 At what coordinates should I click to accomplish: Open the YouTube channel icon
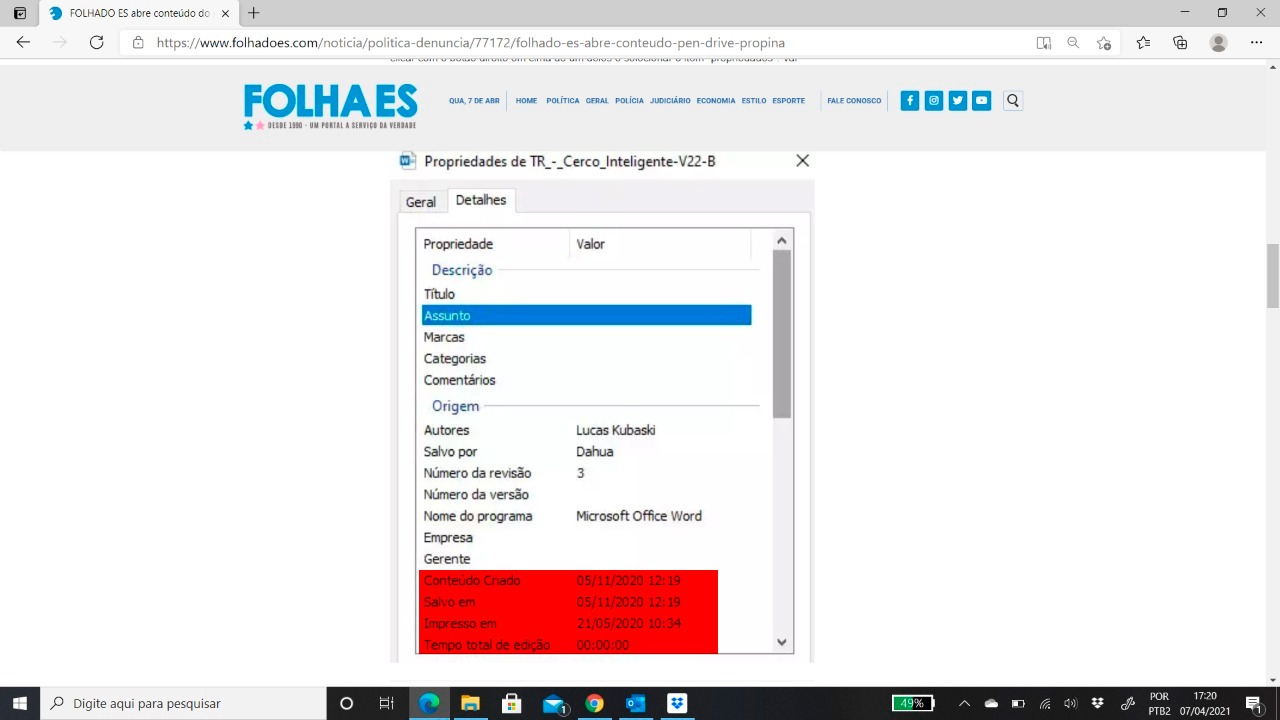pyautogui.click(x=982, y=100)
